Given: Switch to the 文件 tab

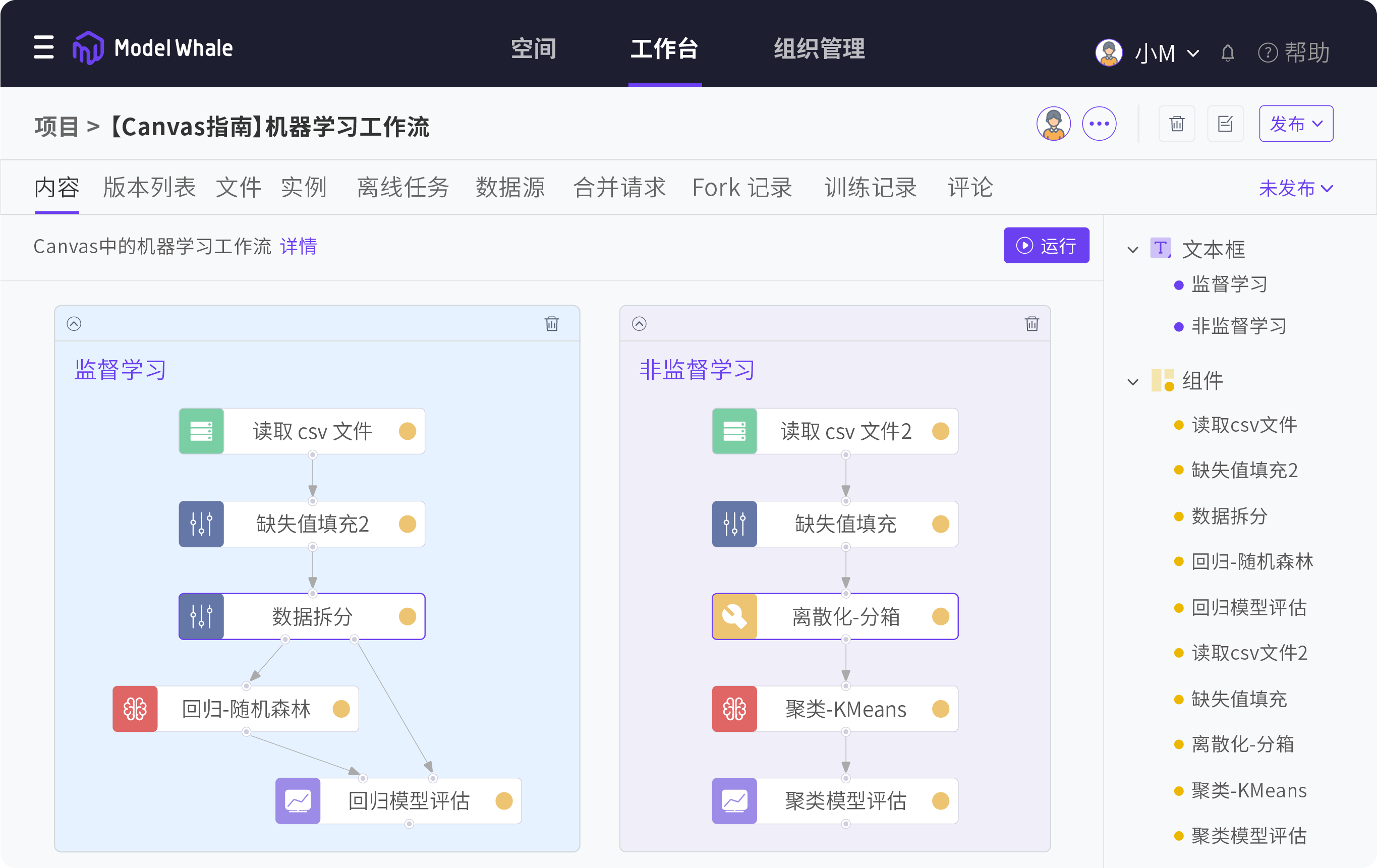Looking at the screenshot, I should click(x=239, y=188).
